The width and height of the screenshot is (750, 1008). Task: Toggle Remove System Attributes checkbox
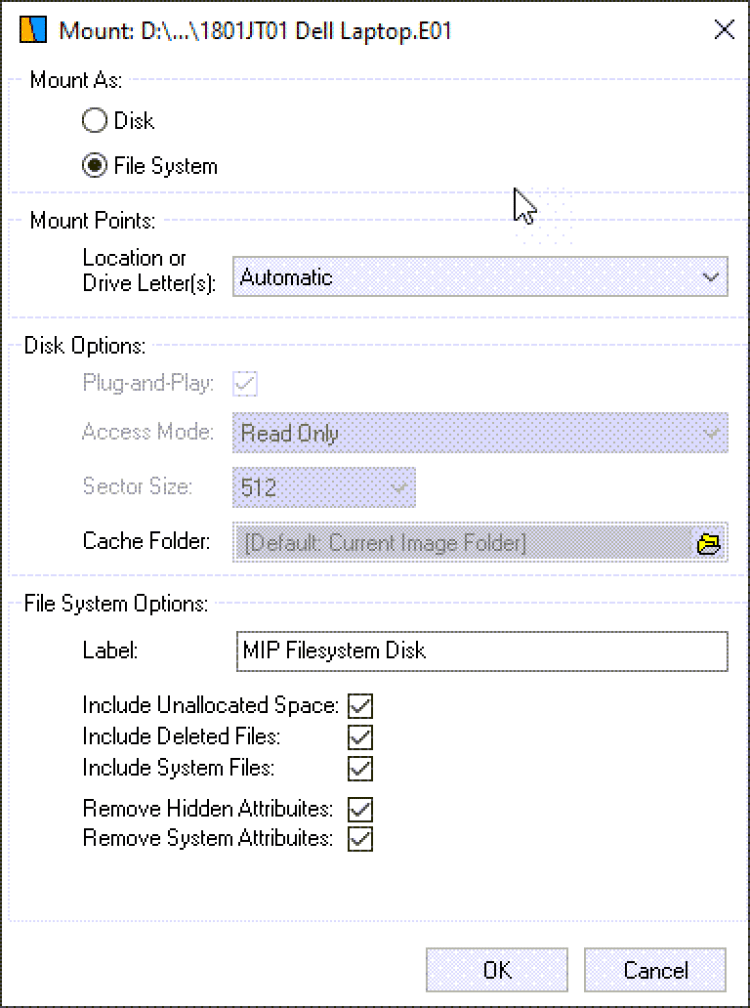[x=361, y=838]
